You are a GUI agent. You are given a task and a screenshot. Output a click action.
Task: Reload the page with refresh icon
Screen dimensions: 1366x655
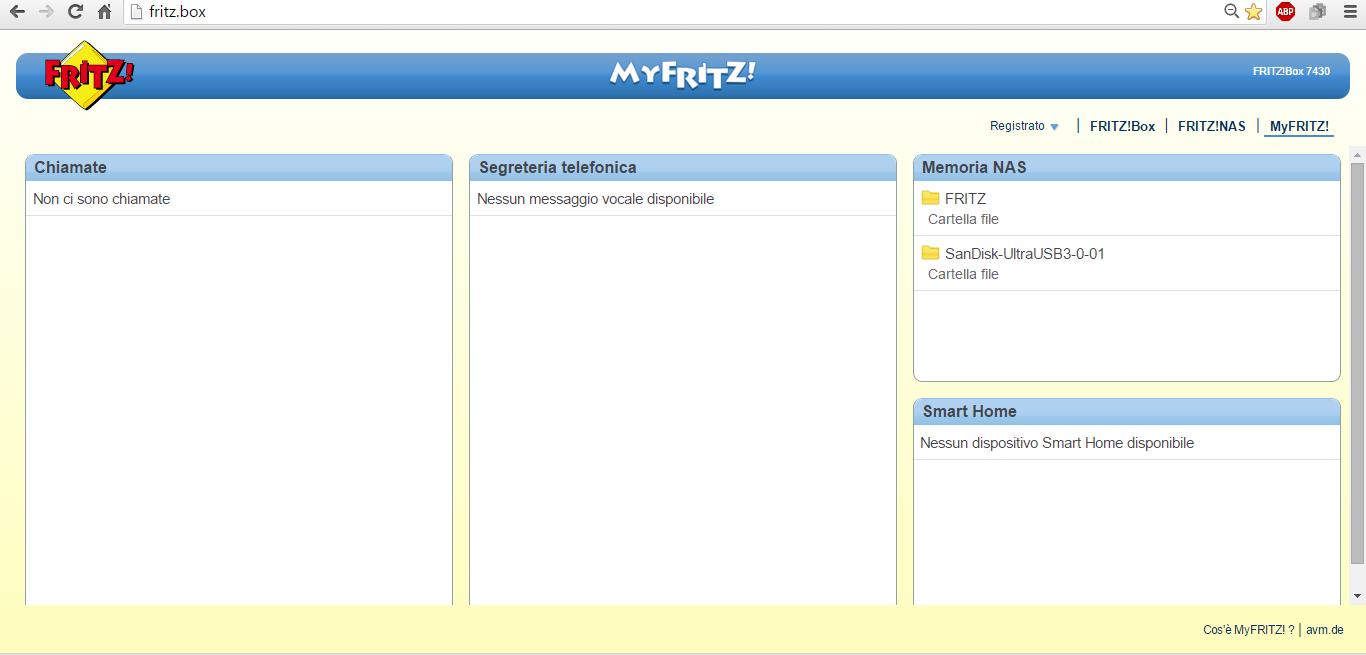point(75,12)
